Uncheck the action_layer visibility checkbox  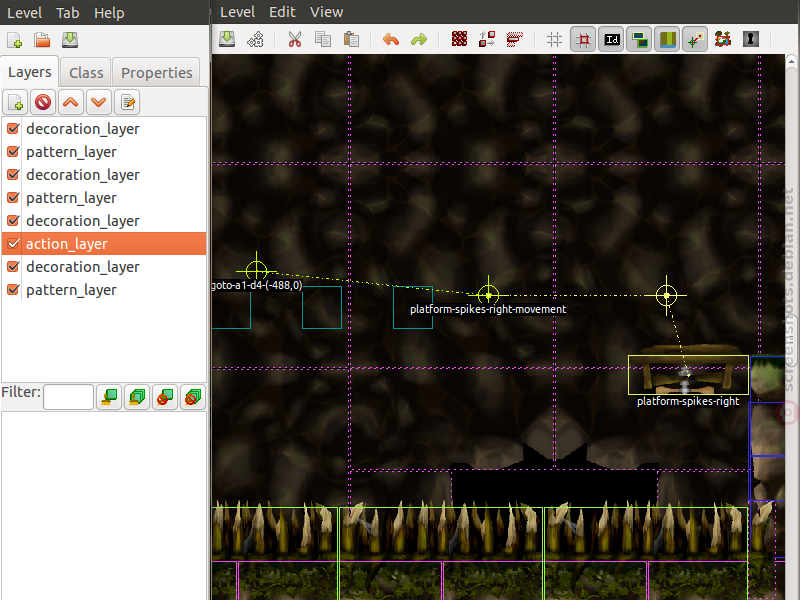(x=13, y=243)
